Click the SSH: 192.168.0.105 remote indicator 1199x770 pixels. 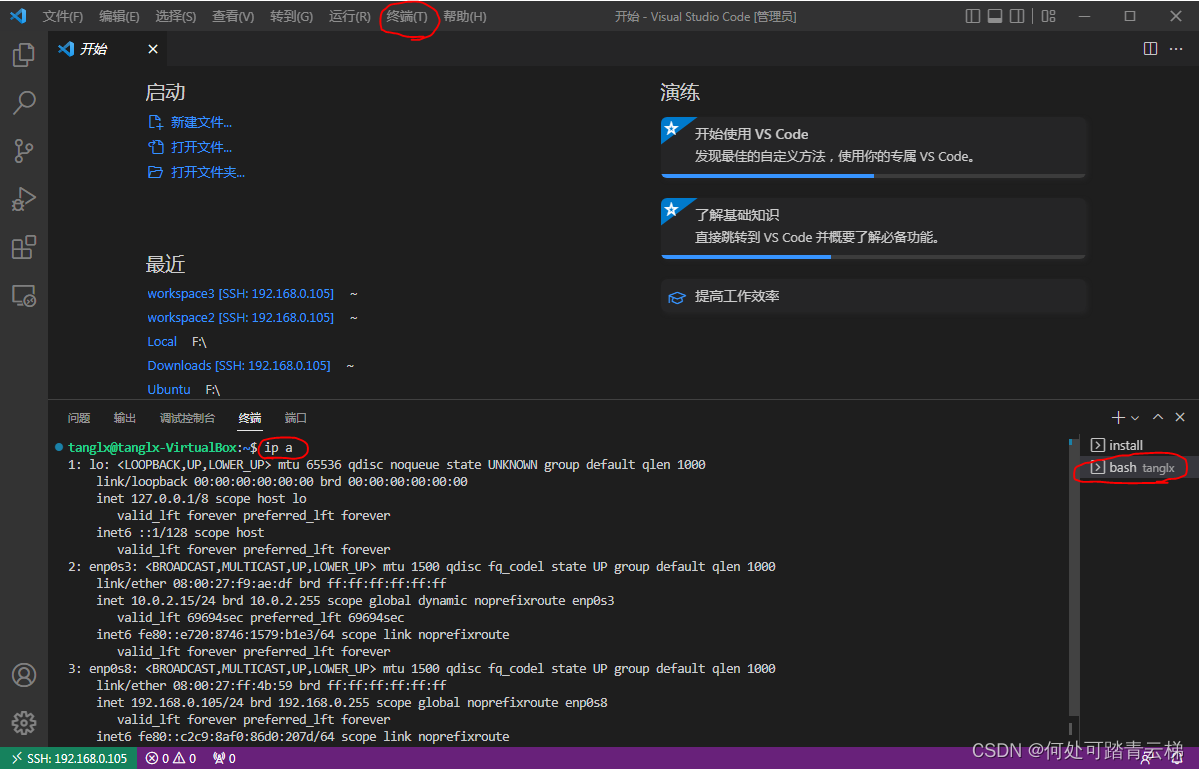click(69, 759)
